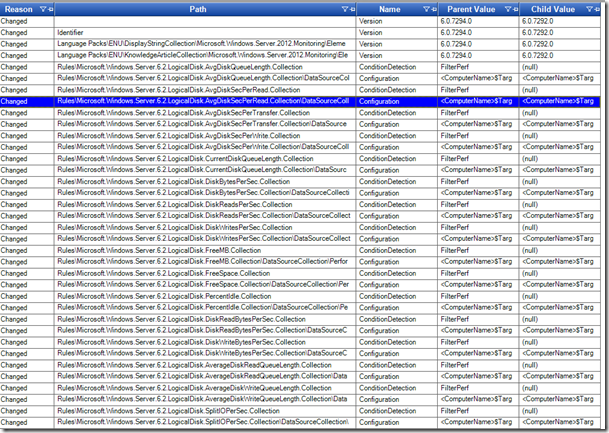Select the DiskReadBytesPerSec.Collection rule path

point(205,319)
